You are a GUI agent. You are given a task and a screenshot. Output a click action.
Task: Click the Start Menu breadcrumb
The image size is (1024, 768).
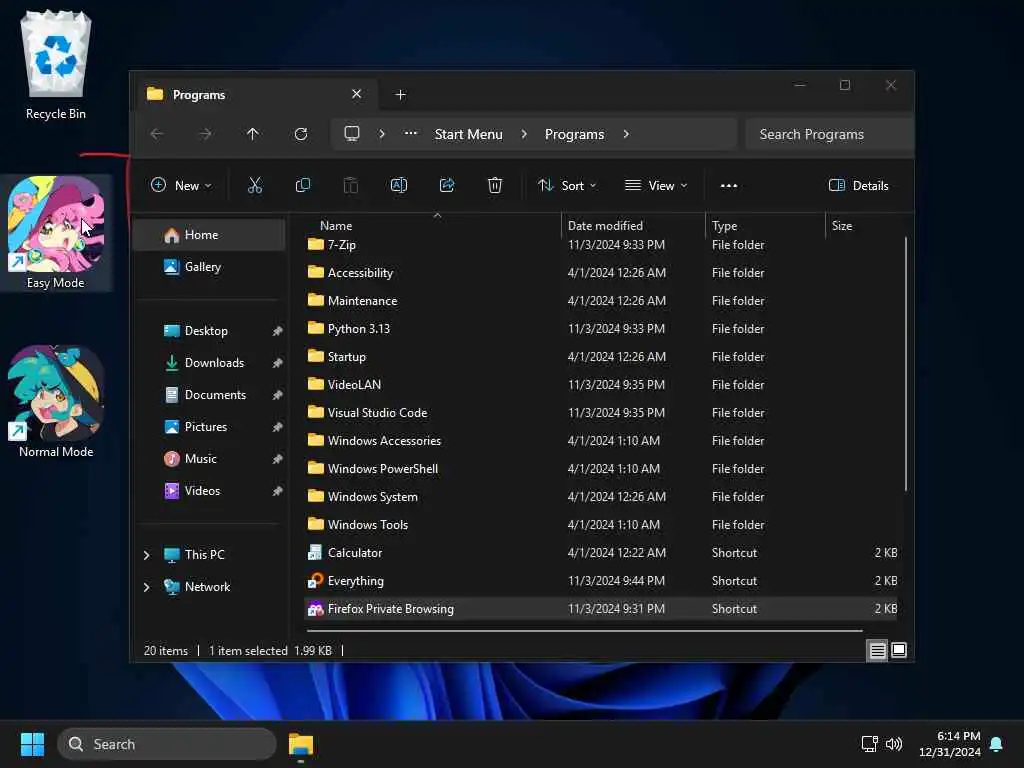pos(469,134)
